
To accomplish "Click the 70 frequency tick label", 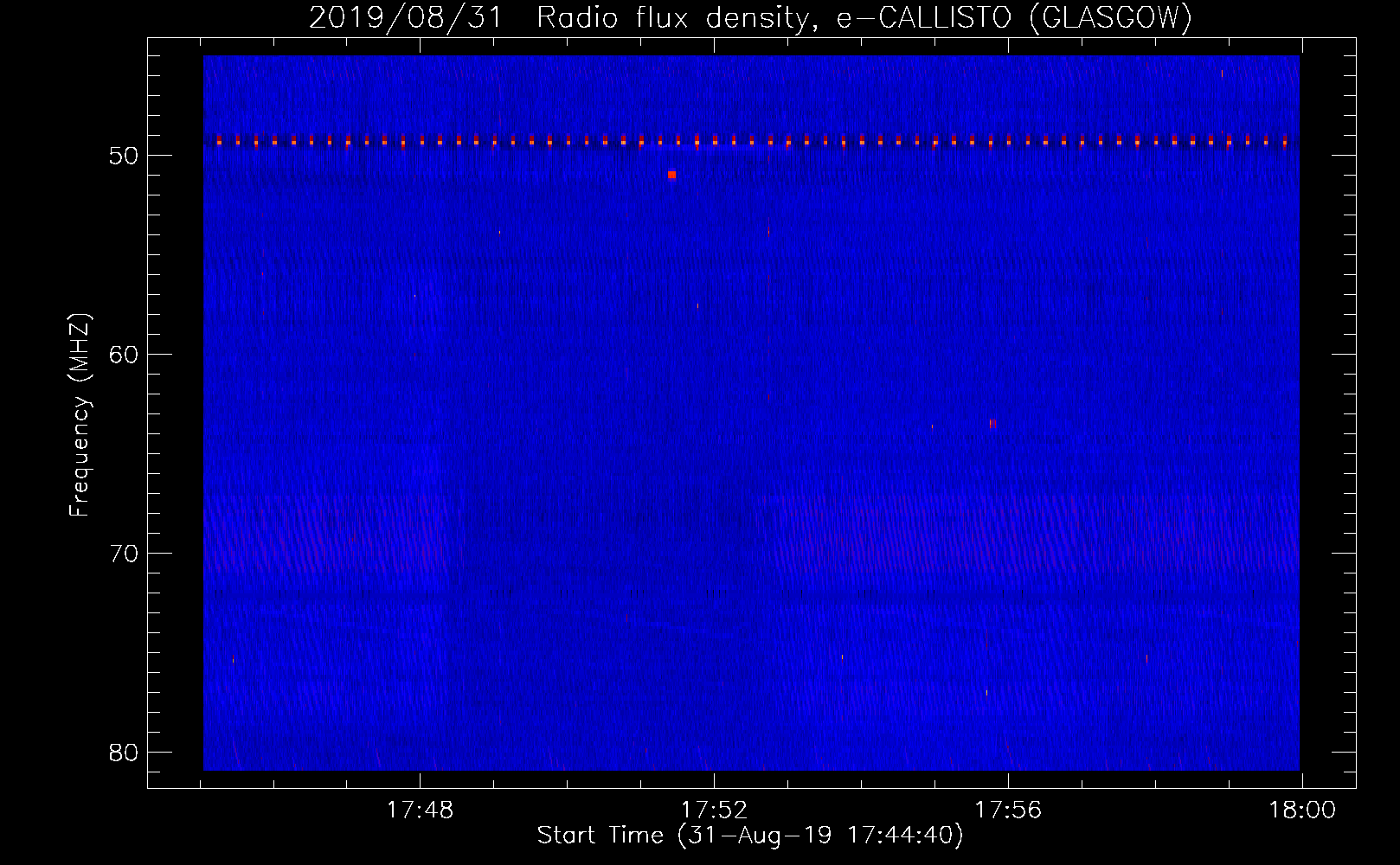I will (x=124, y=554).
